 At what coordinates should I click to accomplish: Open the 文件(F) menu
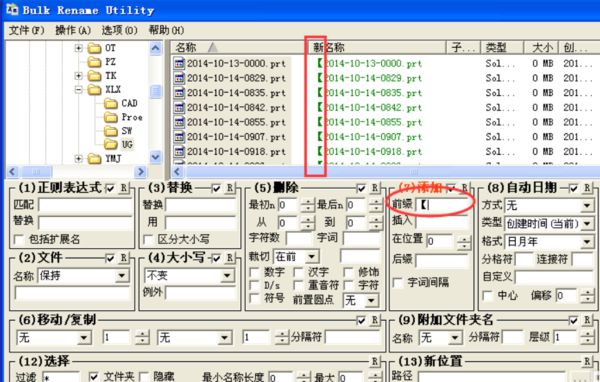point(26,30)
